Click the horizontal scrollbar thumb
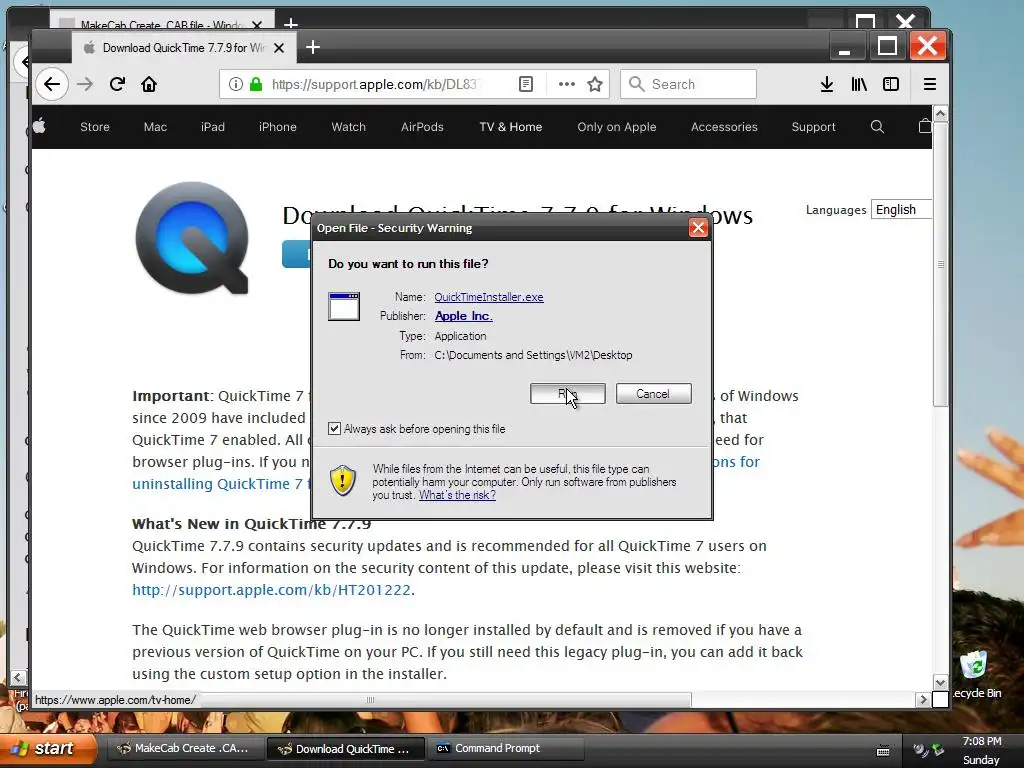This screenshot has height=768, width=1024. click(x=370, y=700)
